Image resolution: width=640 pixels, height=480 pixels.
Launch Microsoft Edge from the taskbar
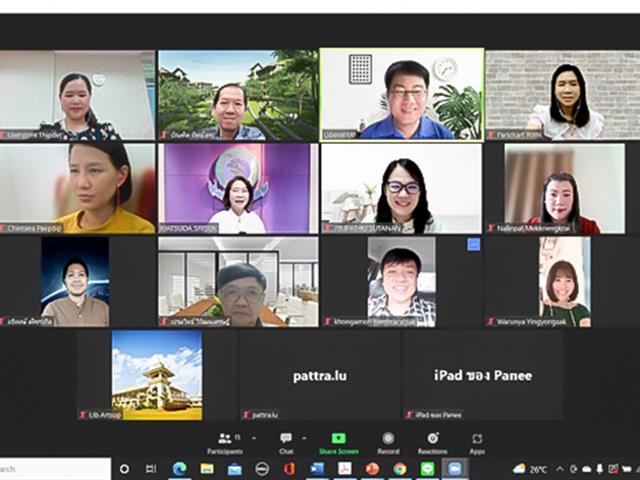pos(179,469)
